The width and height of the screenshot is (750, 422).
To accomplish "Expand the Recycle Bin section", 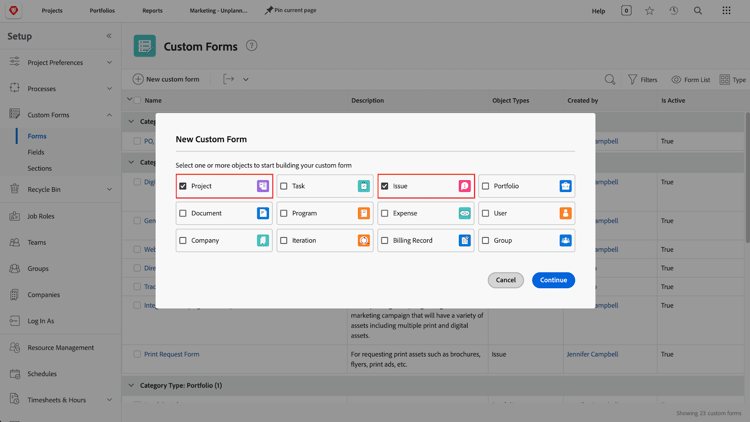I will (109, 189).
